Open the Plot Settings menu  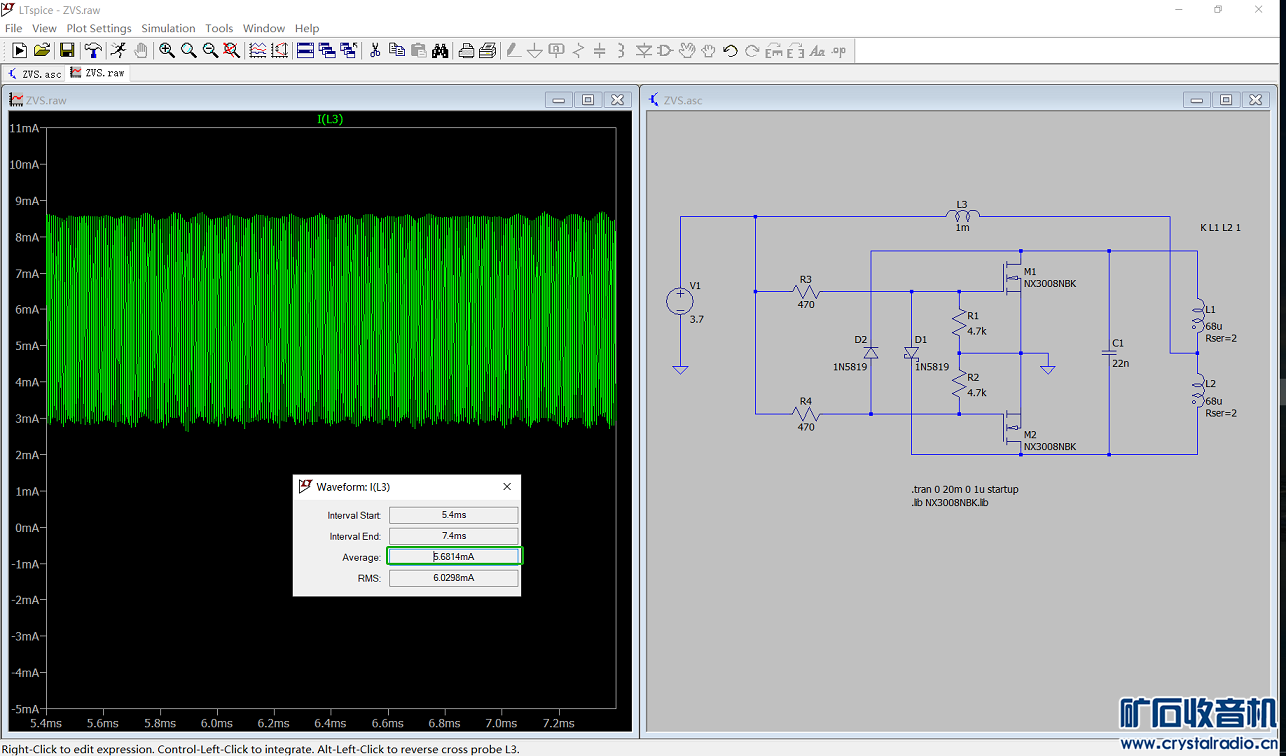[99, 28]
